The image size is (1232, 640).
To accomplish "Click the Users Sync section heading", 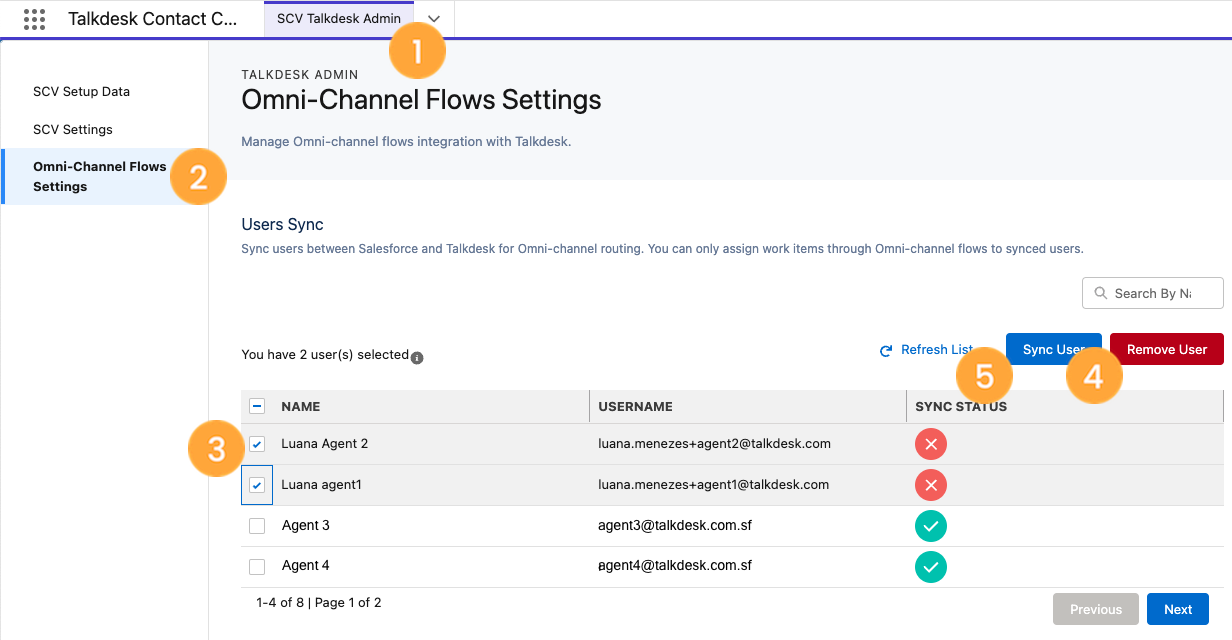I will point(283,225).
